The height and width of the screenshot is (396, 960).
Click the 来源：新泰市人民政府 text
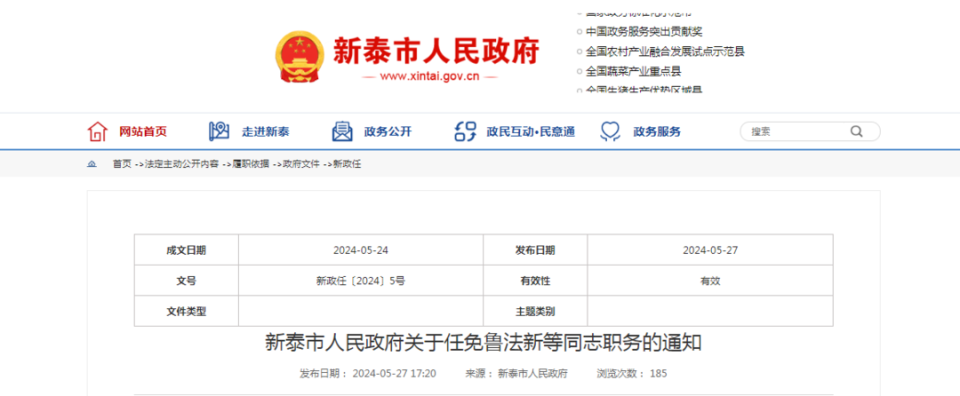click(x=516, y=373)
